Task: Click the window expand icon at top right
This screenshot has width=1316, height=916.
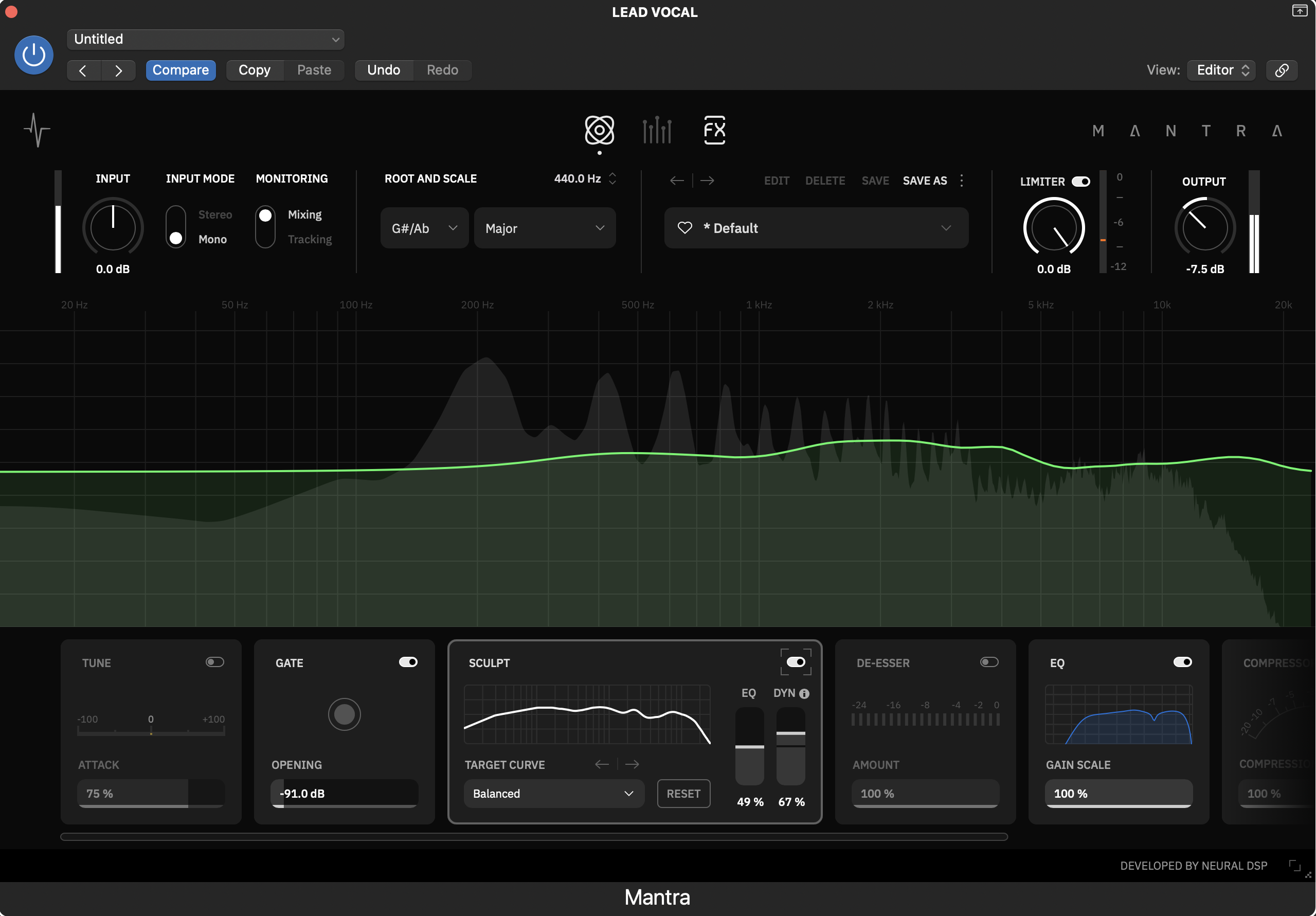Action: (x=1299, y=11)
